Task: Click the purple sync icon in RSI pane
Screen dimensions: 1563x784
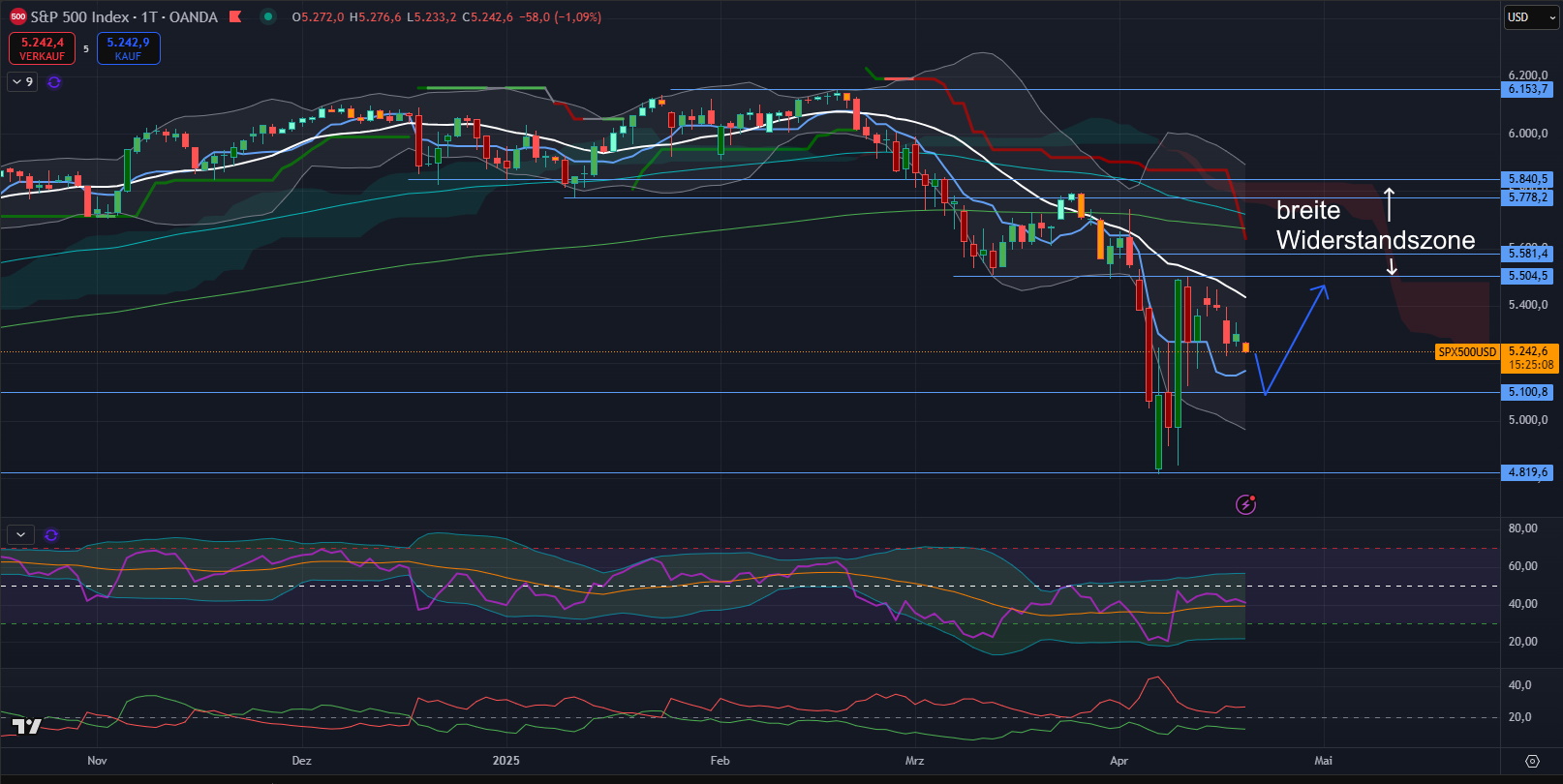Action: [x=51, y=534]
